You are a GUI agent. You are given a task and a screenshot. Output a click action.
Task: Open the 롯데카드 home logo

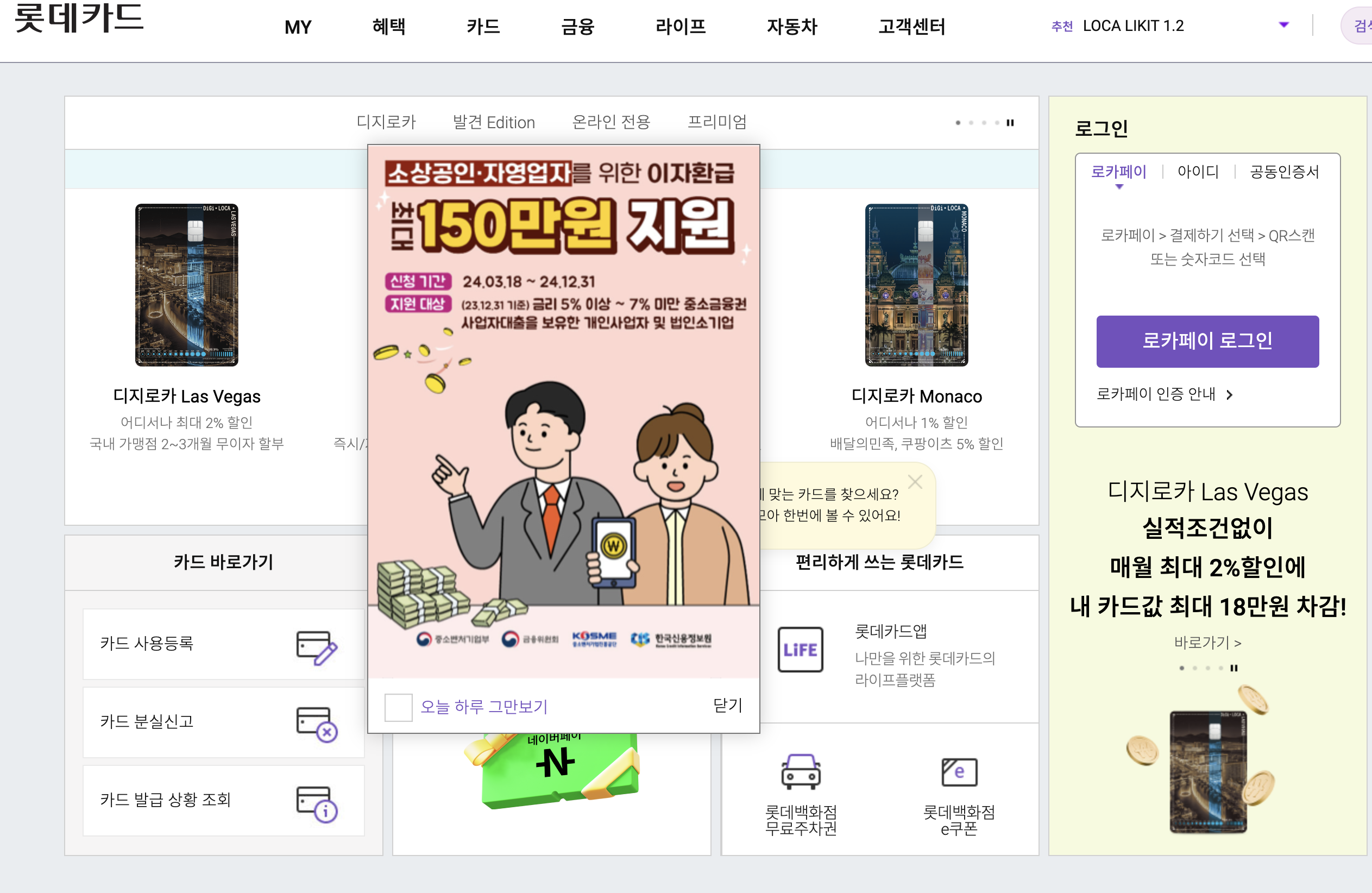[79, 17]
